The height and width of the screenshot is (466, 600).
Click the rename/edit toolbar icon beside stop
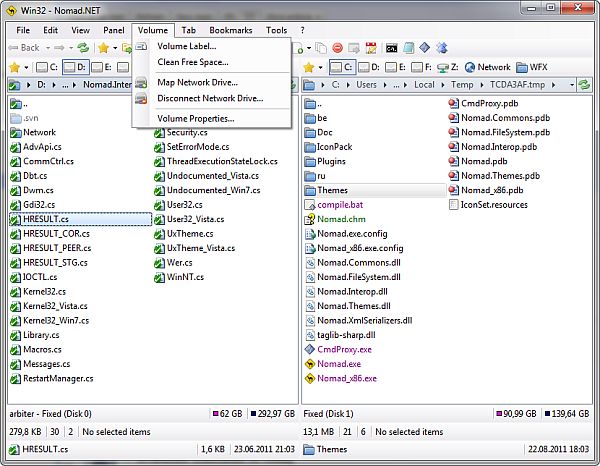click(354, 48)
